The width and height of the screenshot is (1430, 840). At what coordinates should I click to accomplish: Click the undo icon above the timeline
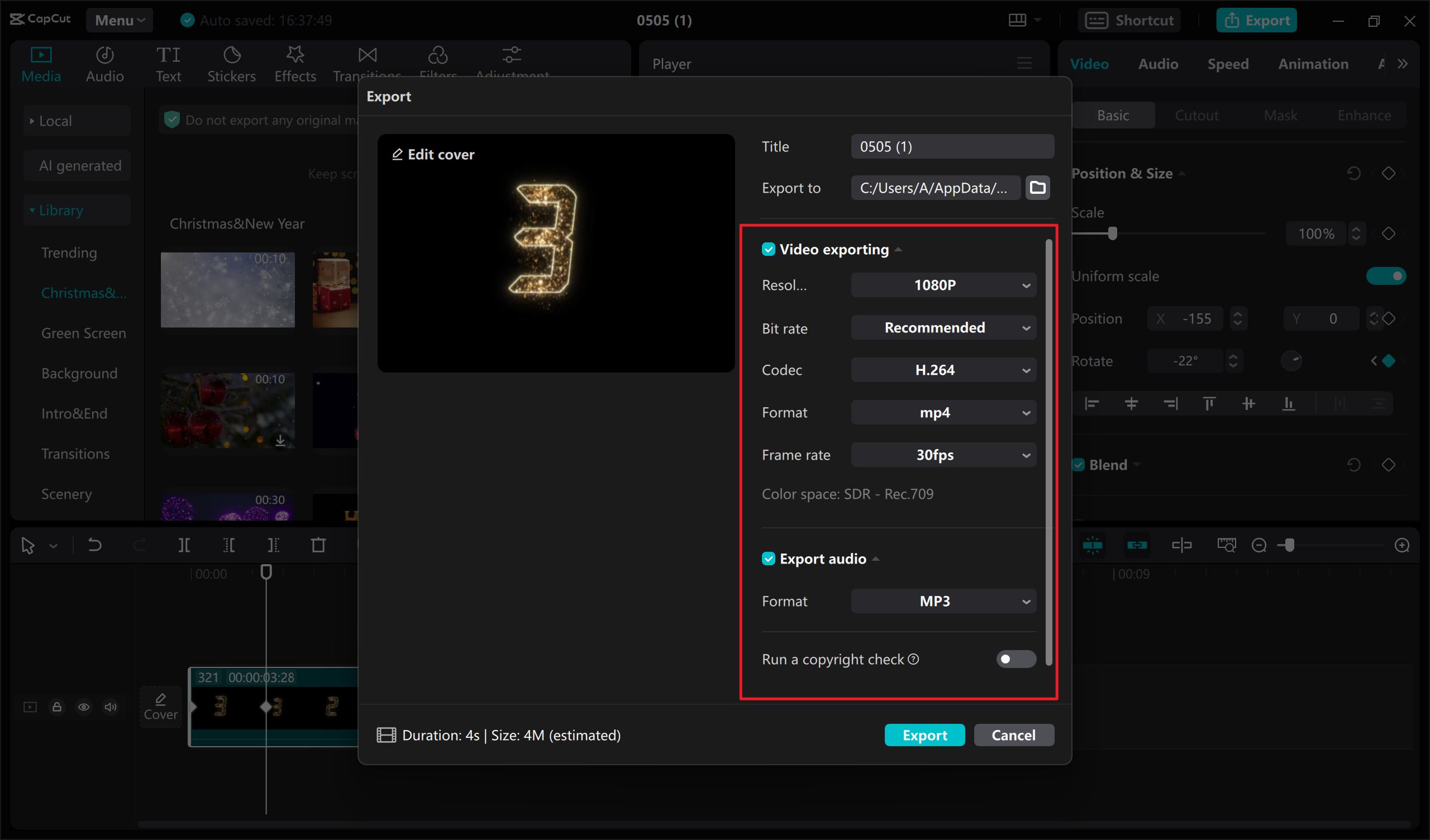(94, 545)
